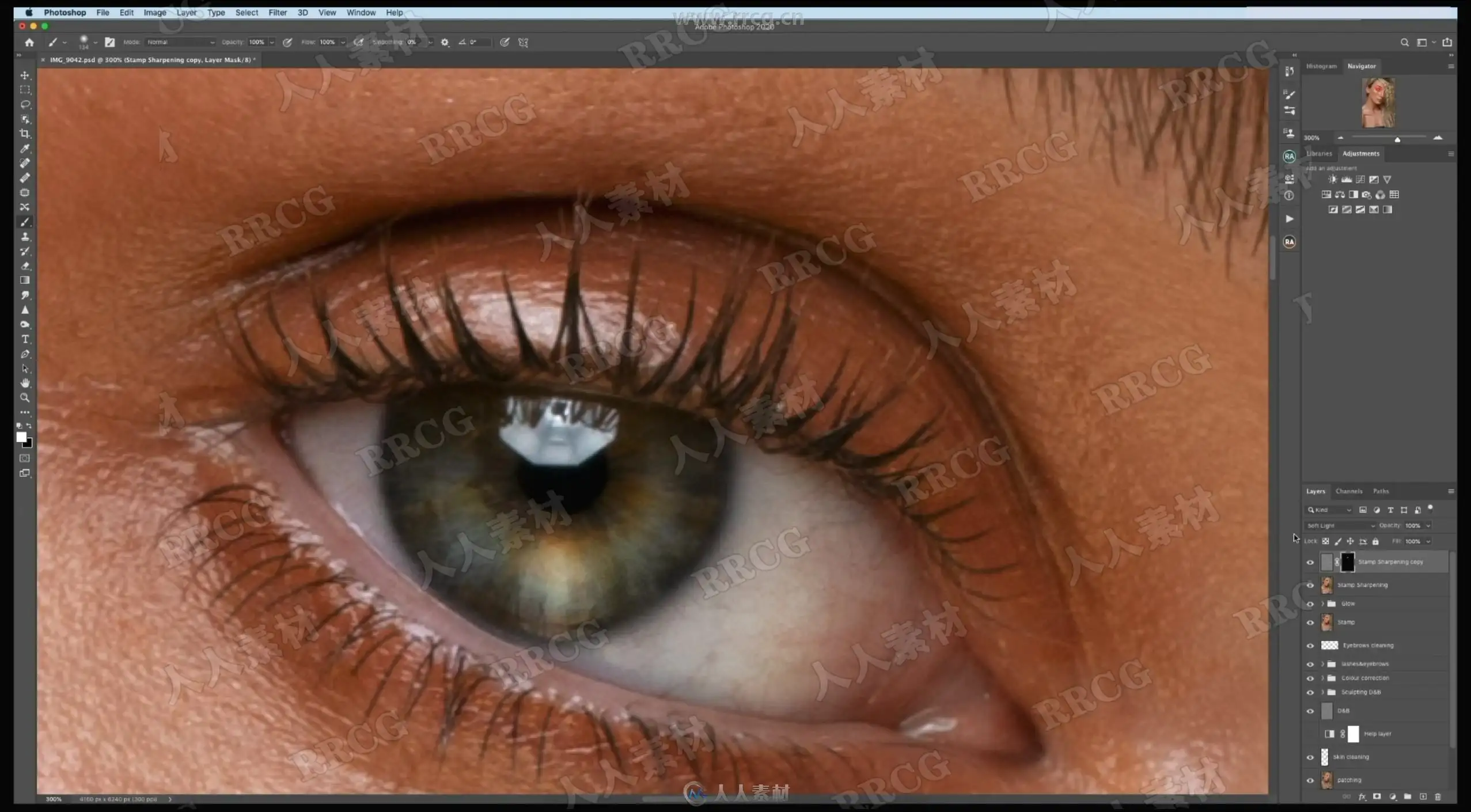Switch to the Histogram tab
1471x812 pixels.
click(x=1321, y=66)
